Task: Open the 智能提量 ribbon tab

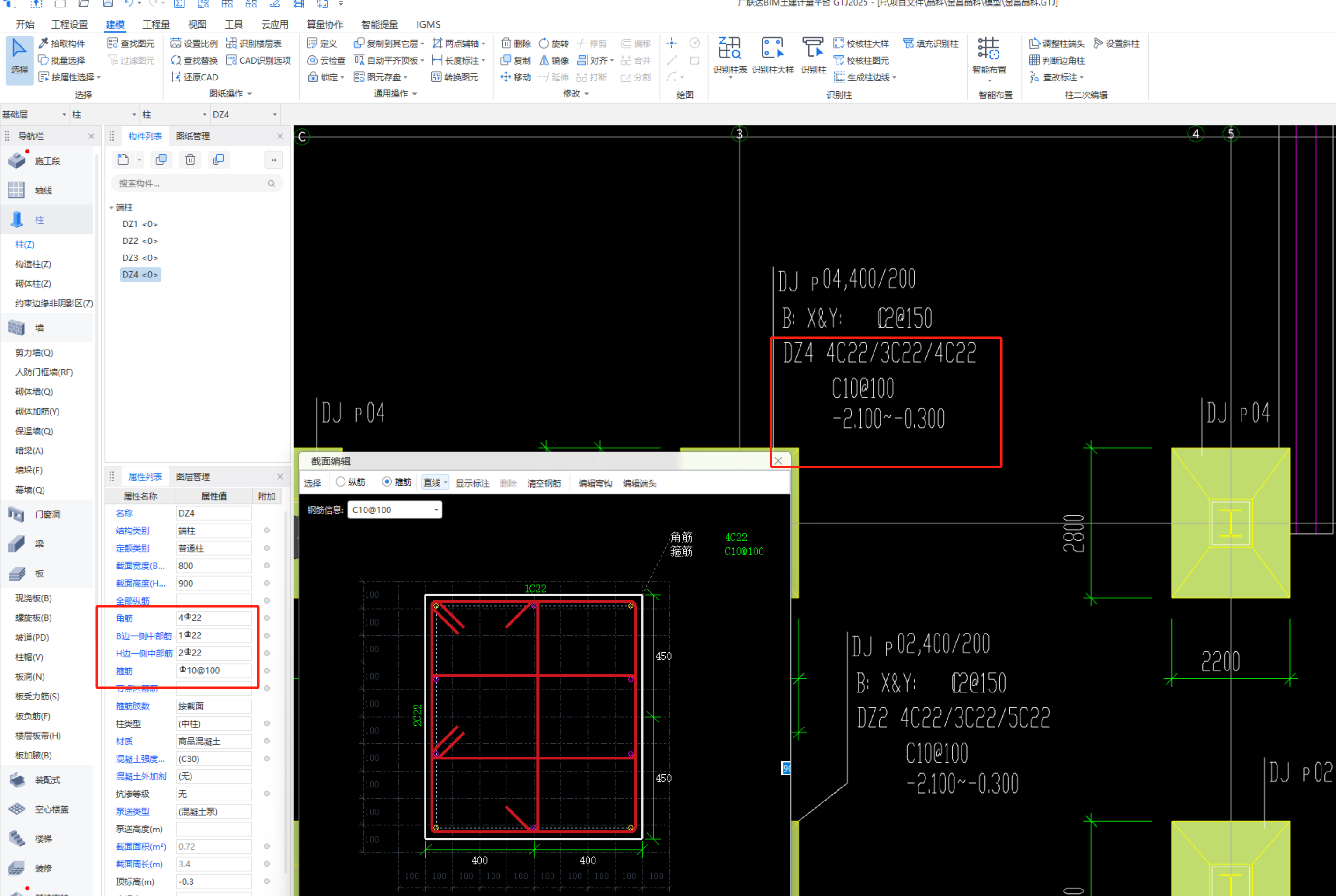Action: click(380, 24)
